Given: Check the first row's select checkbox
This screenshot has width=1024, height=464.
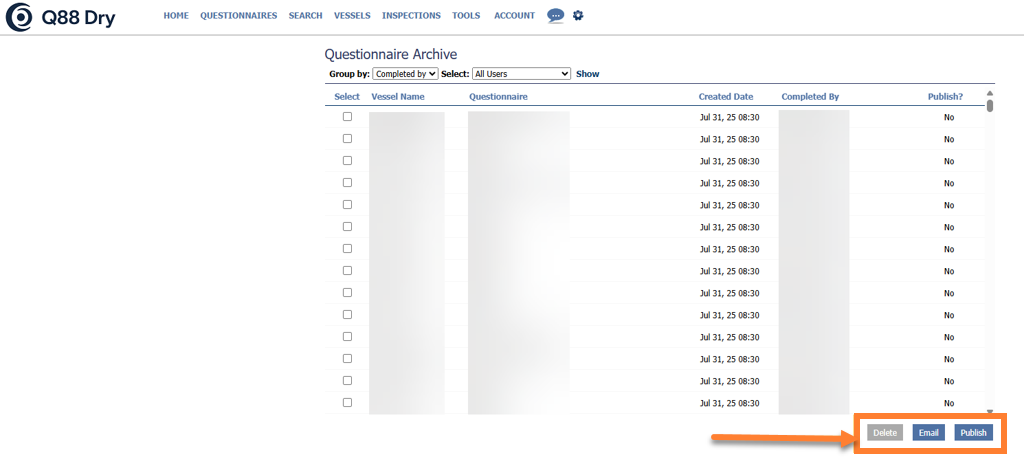Looking at the screenshot, I should [347, 117].
